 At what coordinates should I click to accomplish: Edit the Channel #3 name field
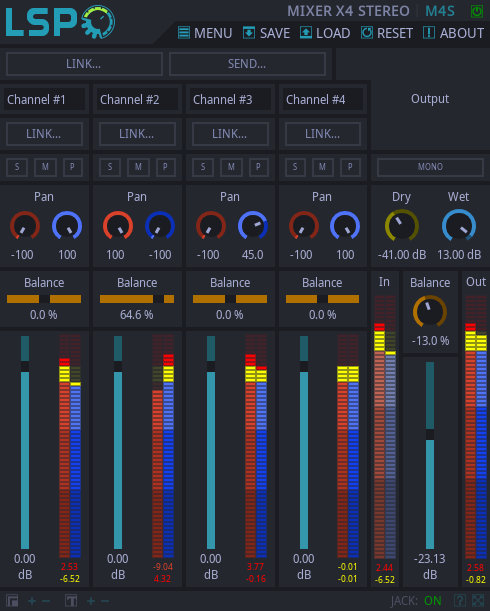[x=230, y=99]
